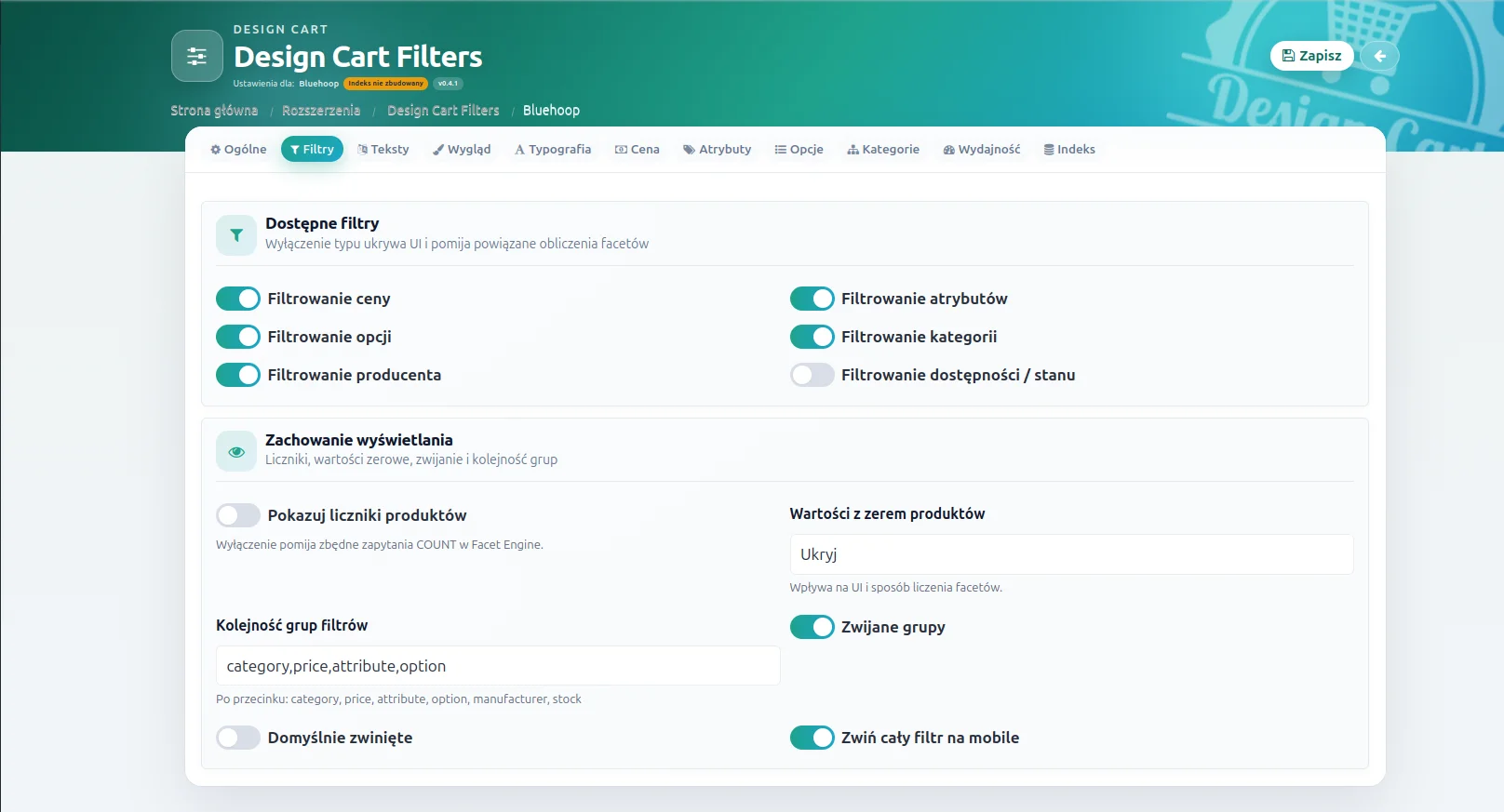1504x812 pixels.
Task: Open the Wartości z zerem produktów dropdown
Action: (1071, 554)
